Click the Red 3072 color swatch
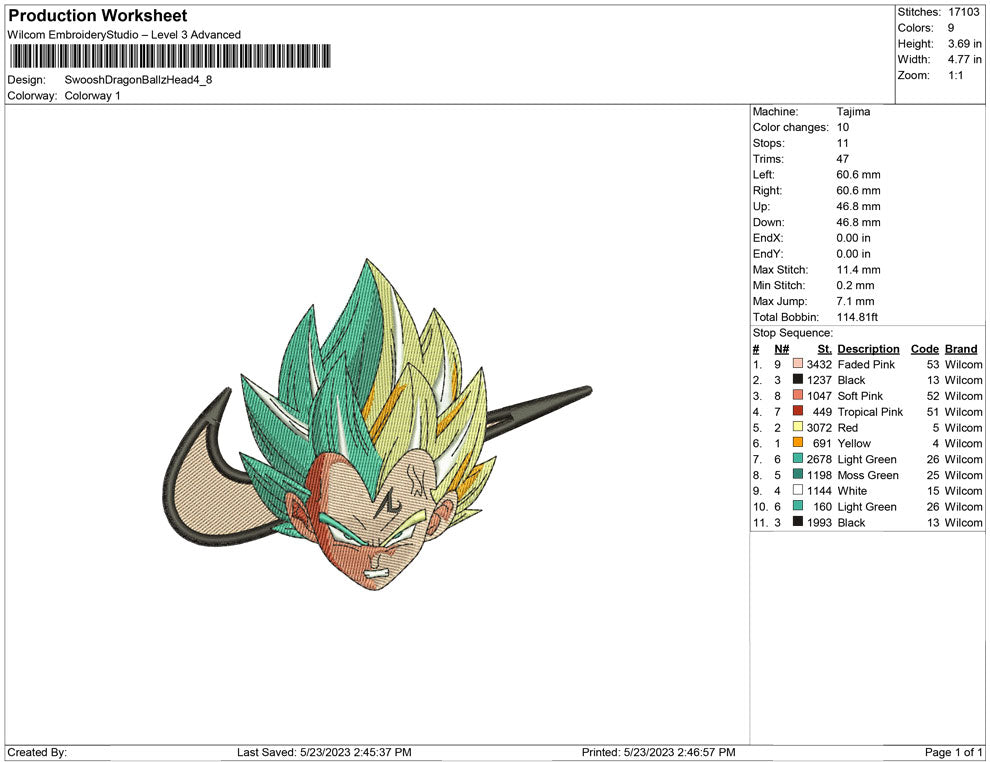Screen dimensions: 990x762 point(798,427)
